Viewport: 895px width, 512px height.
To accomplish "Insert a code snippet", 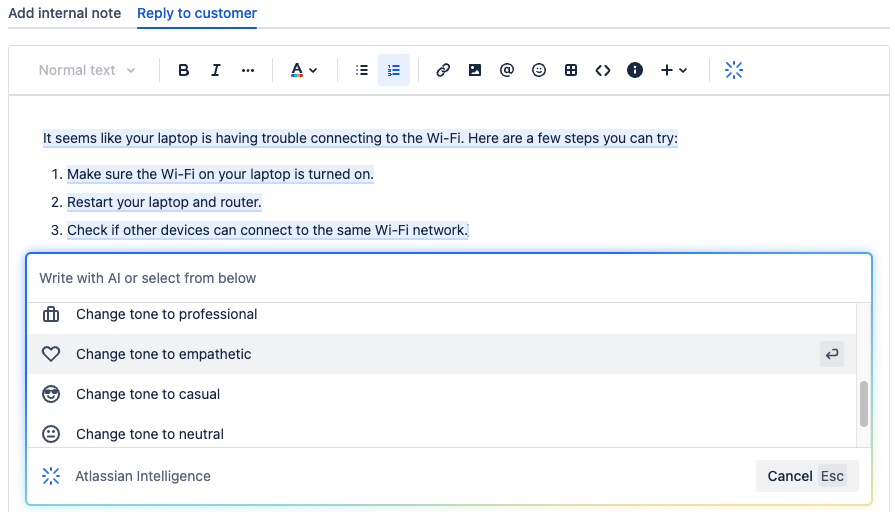I will click(x=603, y=70).
